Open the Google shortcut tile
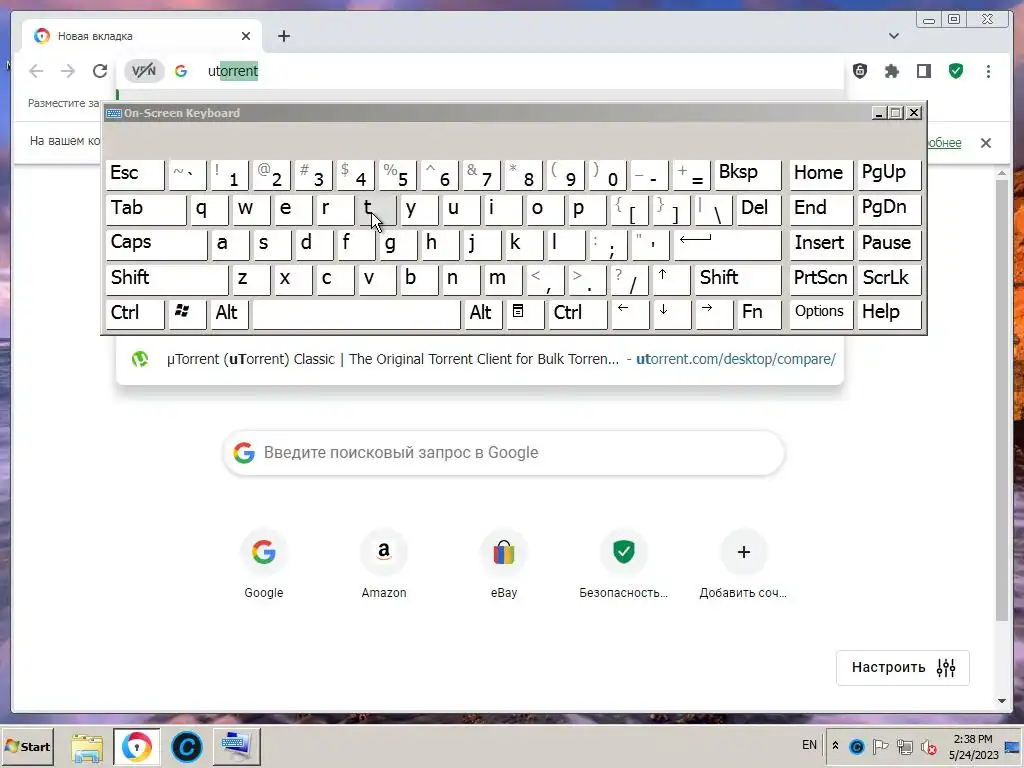Viewport: 1024px width, 768px height. pos(264,565)
